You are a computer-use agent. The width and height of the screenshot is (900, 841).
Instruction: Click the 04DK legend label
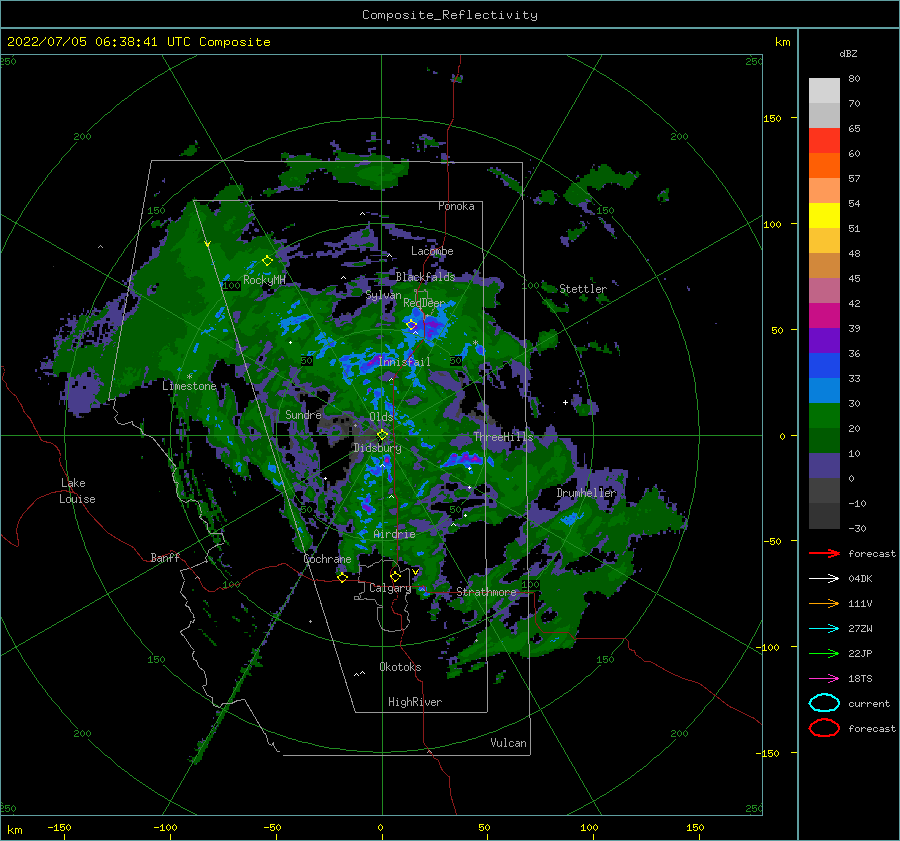(x=860, y=579)
